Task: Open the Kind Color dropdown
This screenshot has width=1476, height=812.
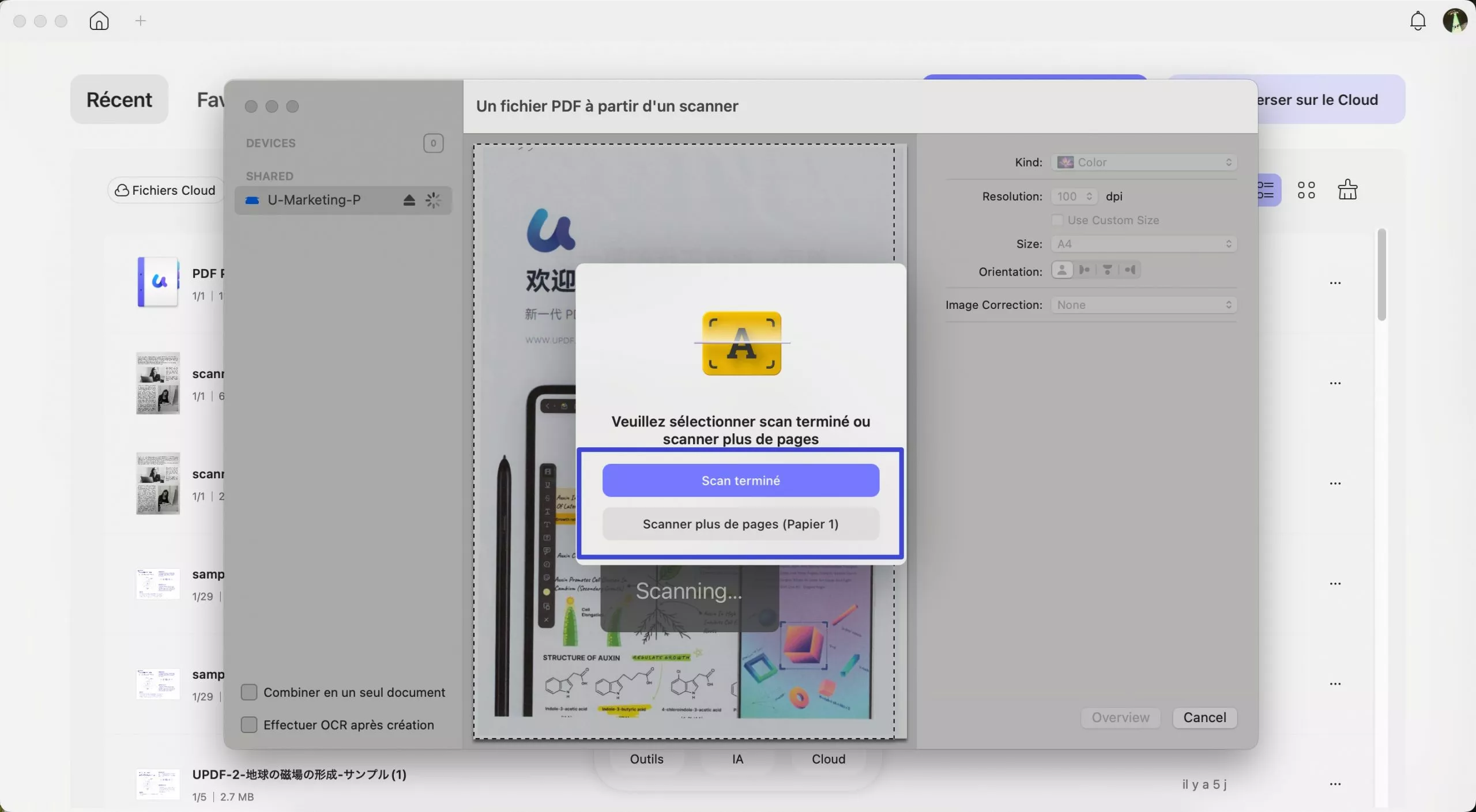Action: pos(1144,162)
